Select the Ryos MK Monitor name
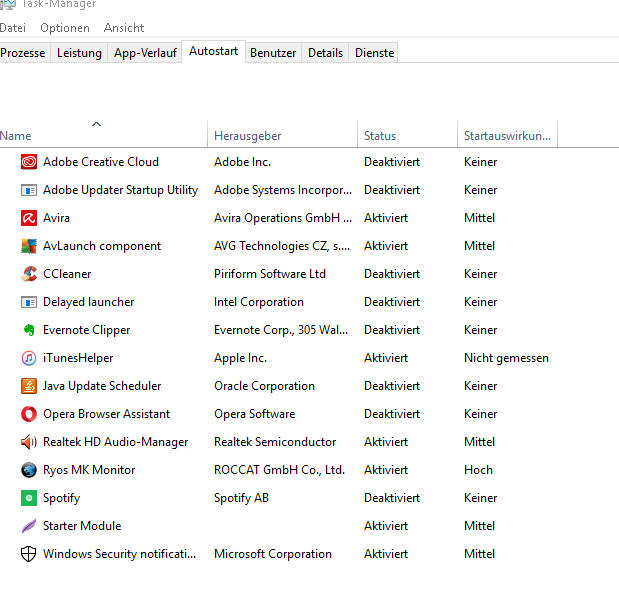The height and width of the screenshot is (592, 619). coord(89,470)
